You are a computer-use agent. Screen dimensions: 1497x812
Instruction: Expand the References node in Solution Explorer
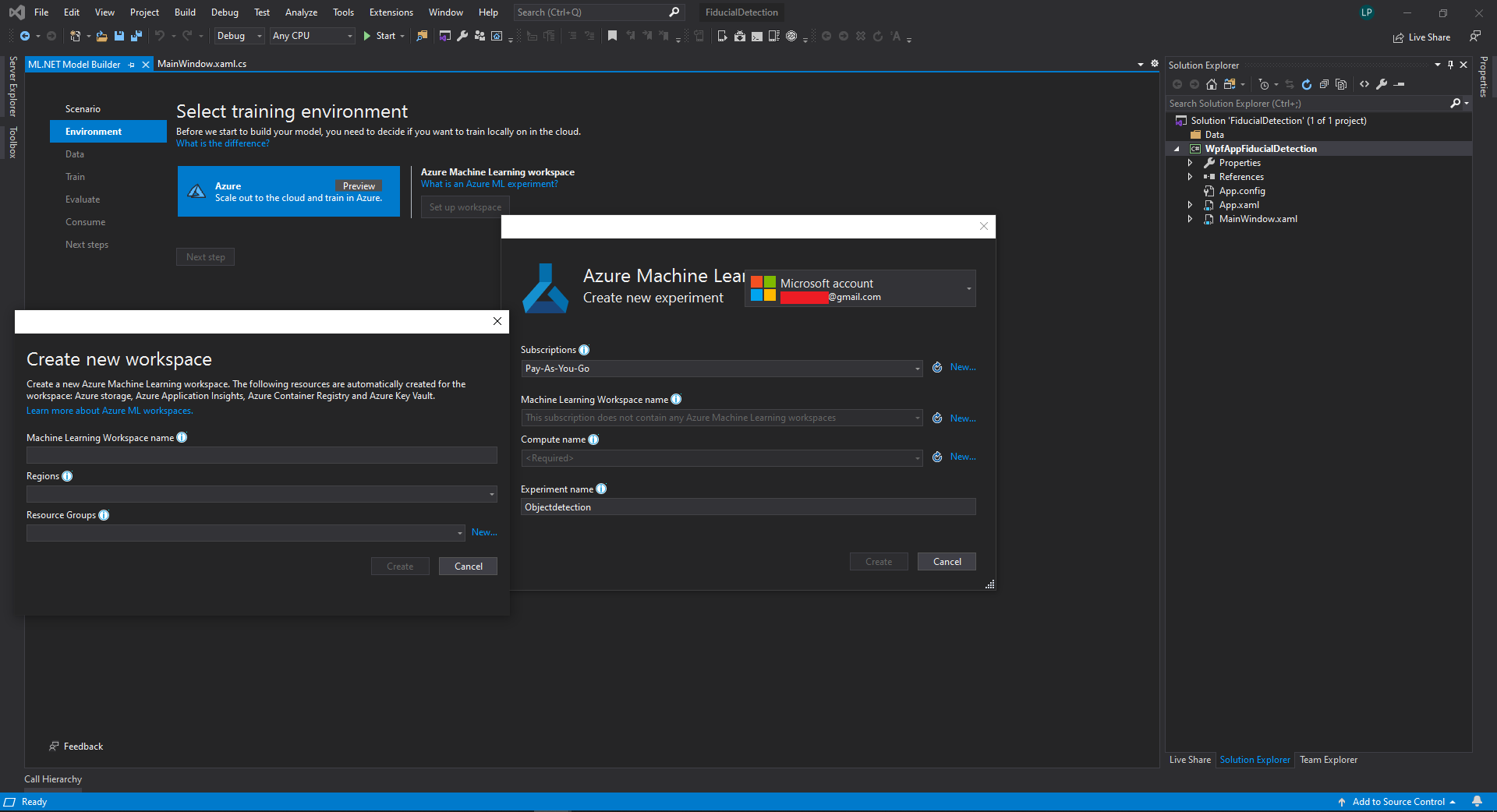[x=1190, y=177]
